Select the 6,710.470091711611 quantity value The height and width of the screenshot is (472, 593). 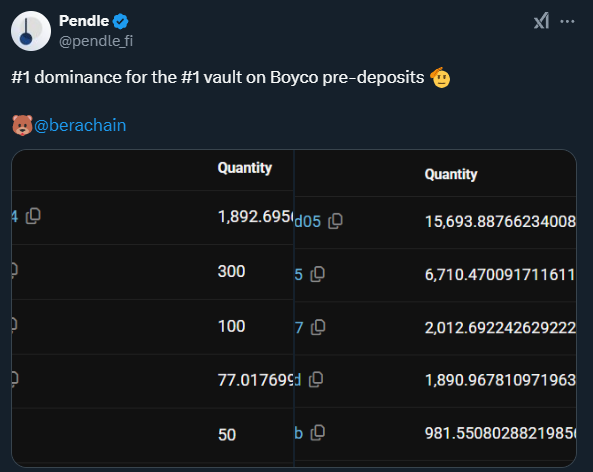click(x=500, y=275)
